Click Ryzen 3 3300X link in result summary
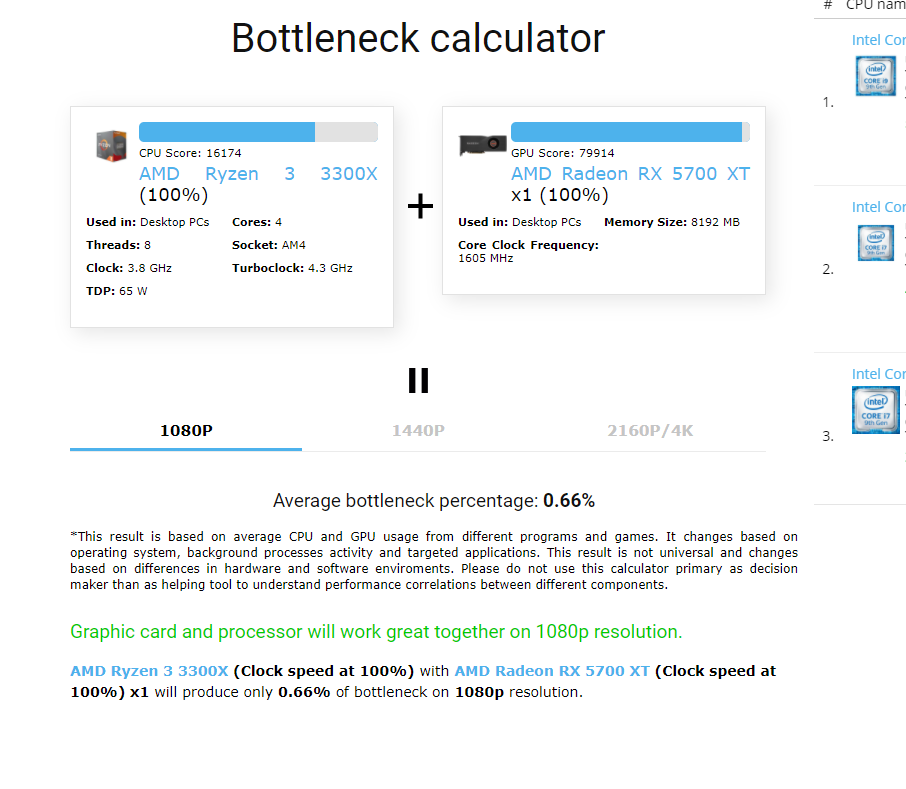The width and height of the screenshot is (906, 789). (149, 671)
